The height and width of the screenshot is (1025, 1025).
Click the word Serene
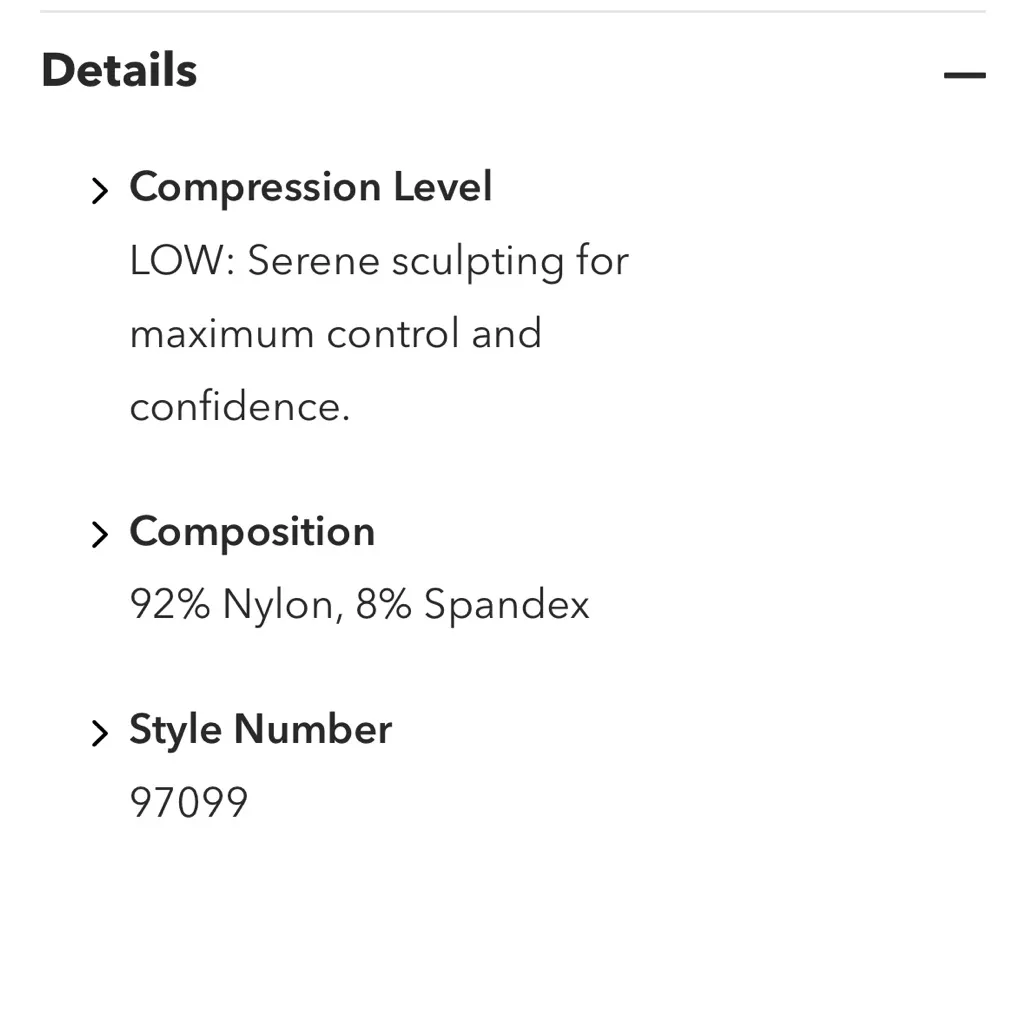click(313, 262)
